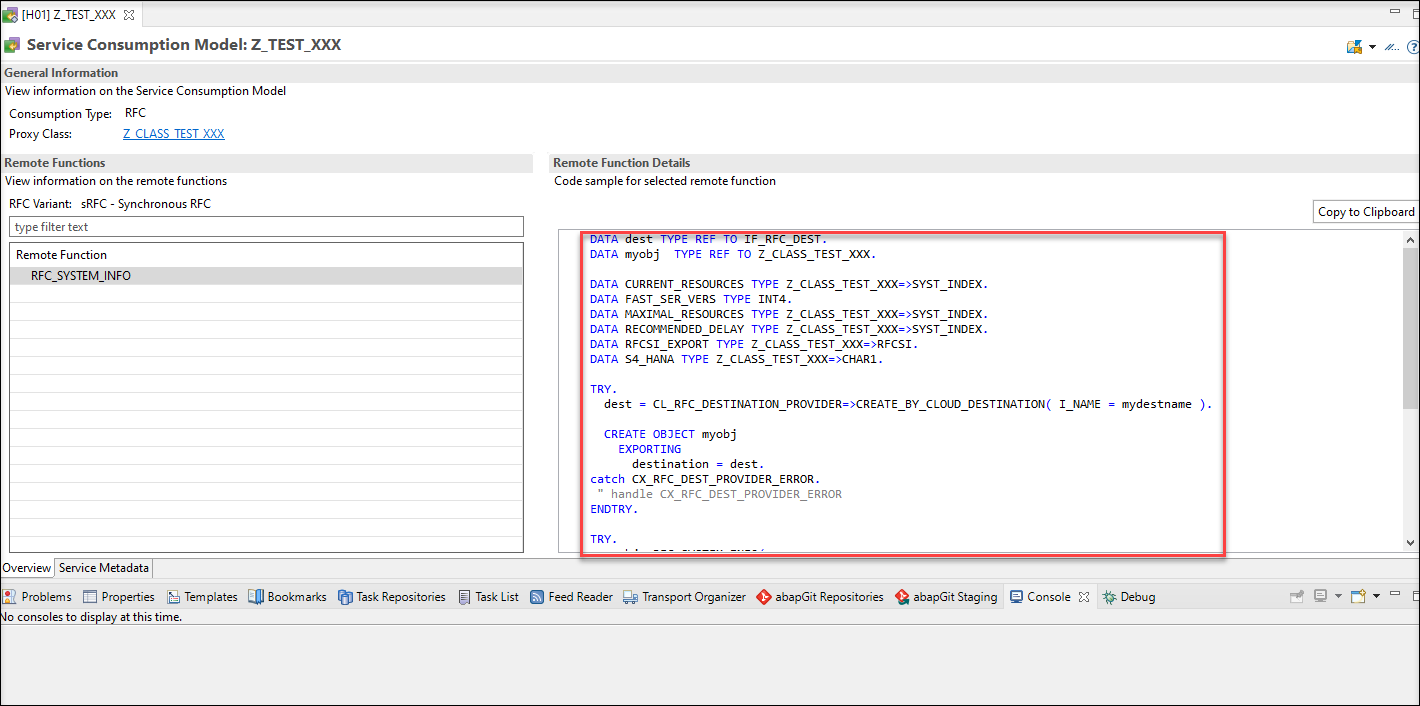Click the 'Code sample for selected remote function' text
The image size is (1420, 706).
tap(665, 181)
